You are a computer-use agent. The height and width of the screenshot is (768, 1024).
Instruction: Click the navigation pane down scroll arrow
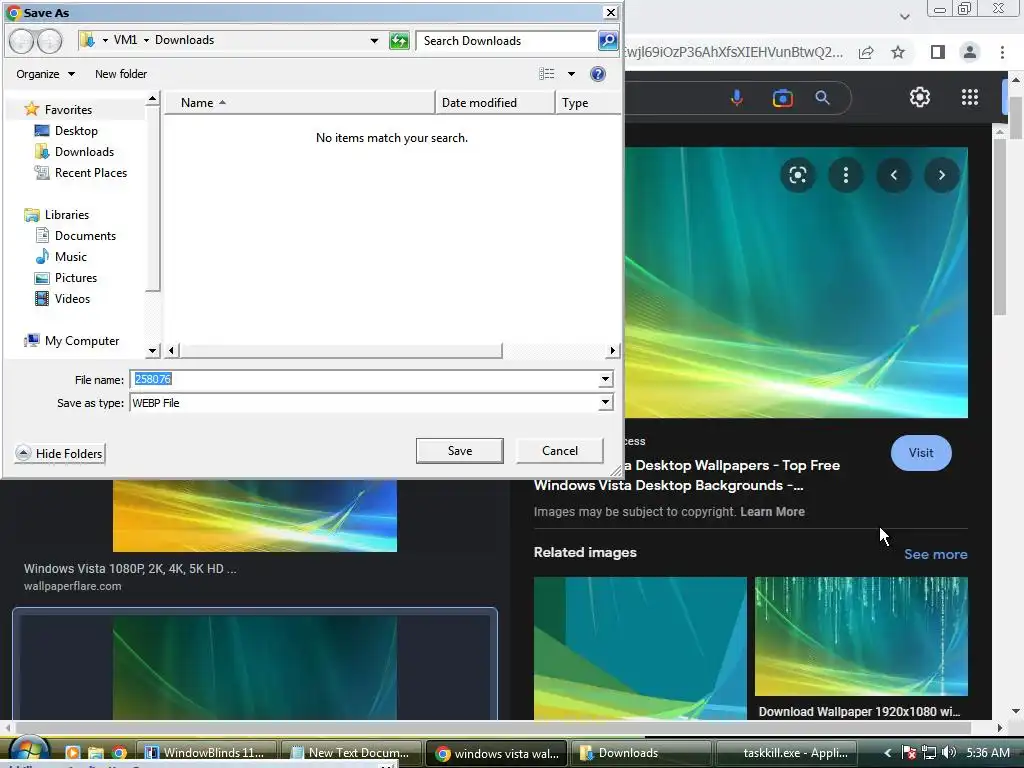point(152,351)
